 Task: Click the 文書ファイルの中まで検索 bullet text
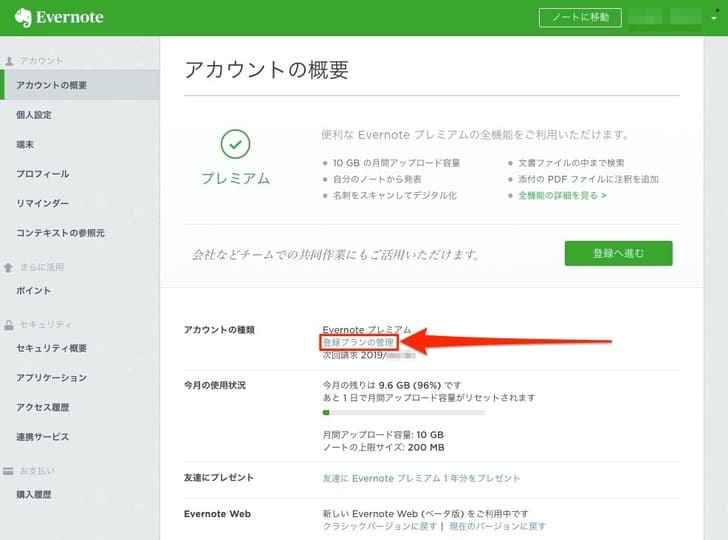point(571,163)
